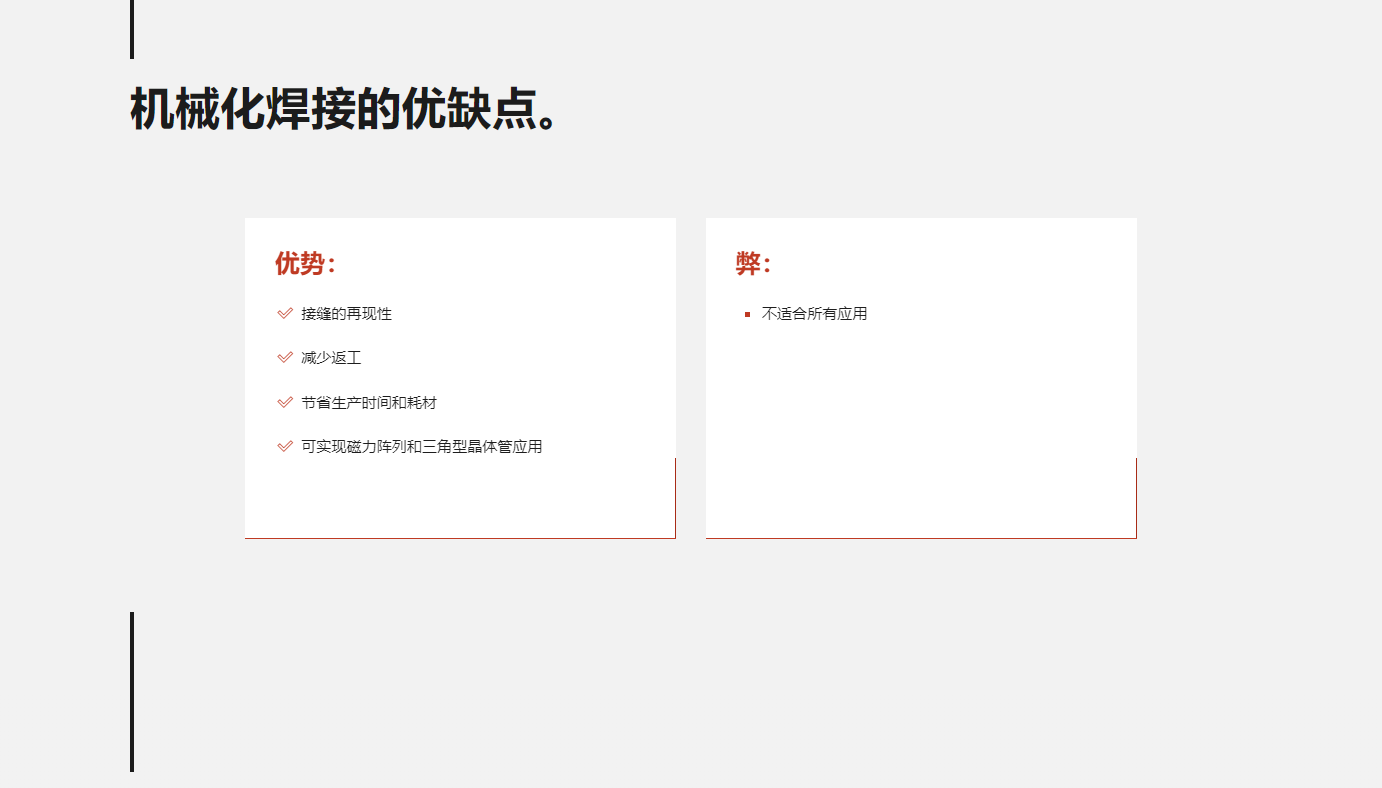The height and width of the screenshot is (788, 1382).
Task: Click the red bottom border of 优势 card
Action: [460, 538]
